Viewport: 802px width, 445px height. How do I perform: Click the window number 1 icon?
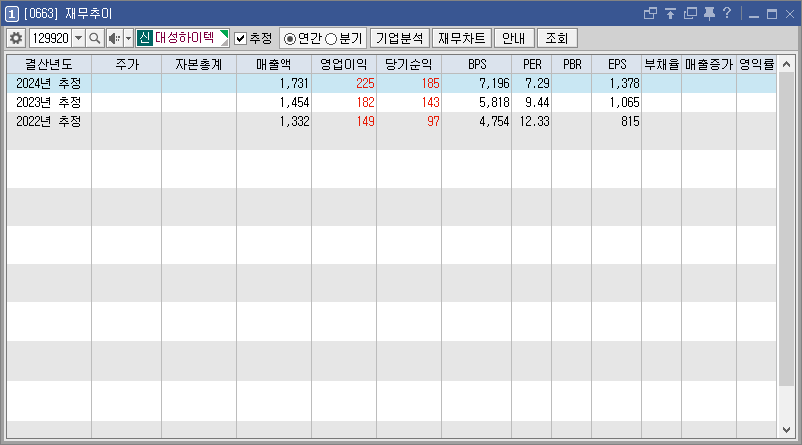click(11, 14)
